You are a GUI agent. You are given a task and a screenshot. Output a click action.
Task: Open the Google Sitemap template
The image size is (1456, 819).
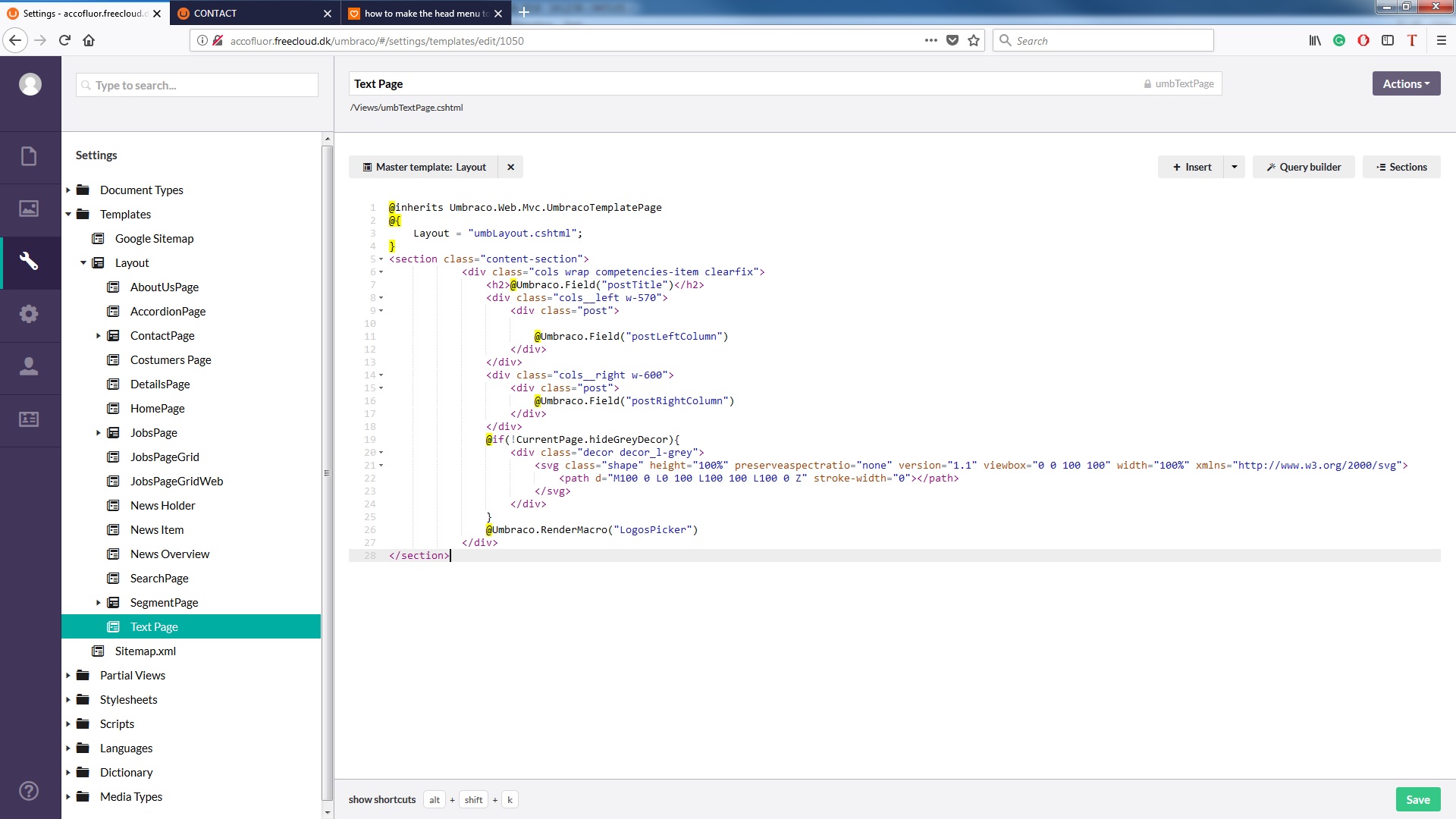coord(154,238)
